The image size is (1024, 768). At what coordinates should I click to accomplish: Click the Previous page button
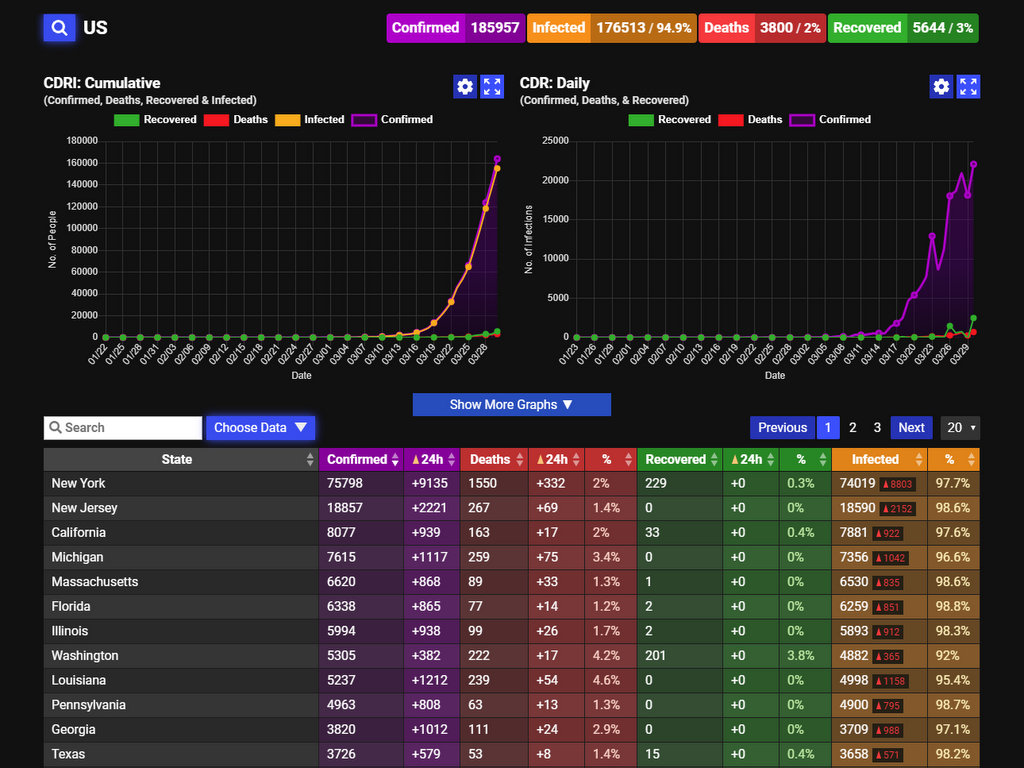click(782, 428)
